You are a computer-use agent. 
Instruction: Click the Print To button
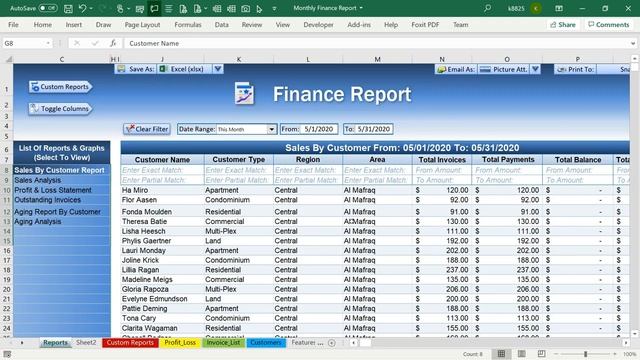click(x=576, y=69)
